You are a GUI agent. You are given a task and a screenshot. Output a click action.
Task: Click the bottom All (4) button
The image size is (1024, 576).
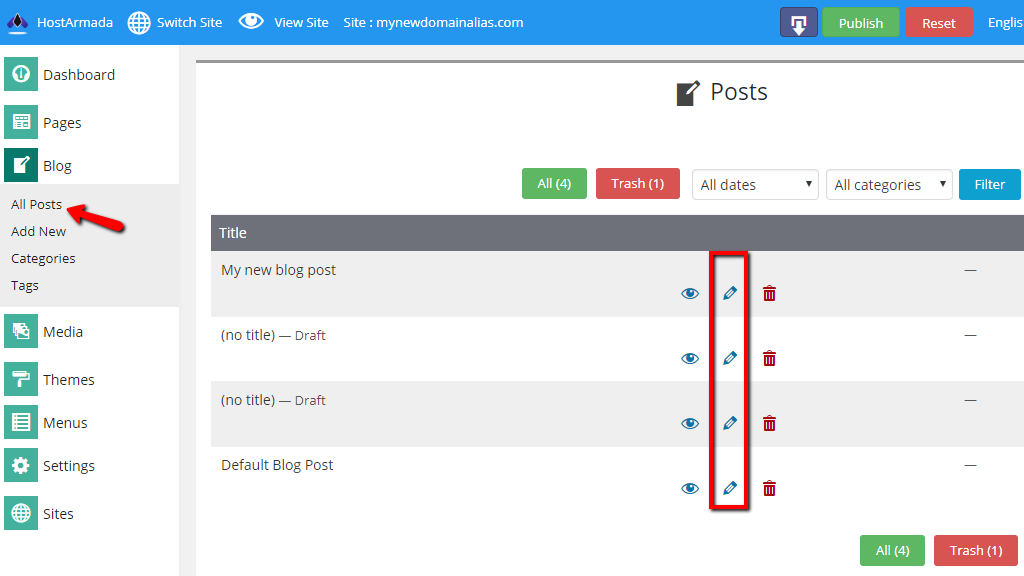point(892,551)
